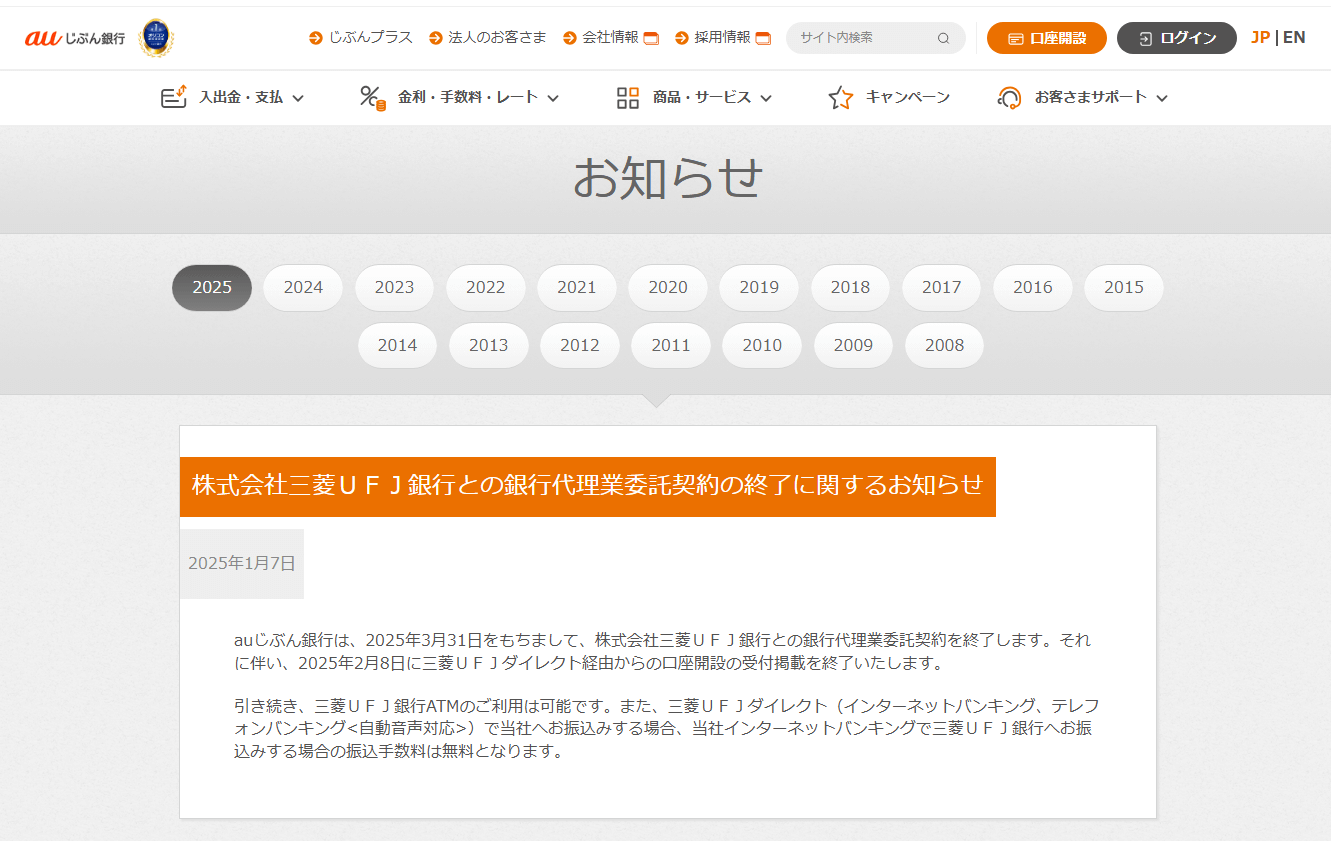Click the 商品・サービス grid icon
The height and width of the screenshot is (841, 1331).
click(628, 97)
